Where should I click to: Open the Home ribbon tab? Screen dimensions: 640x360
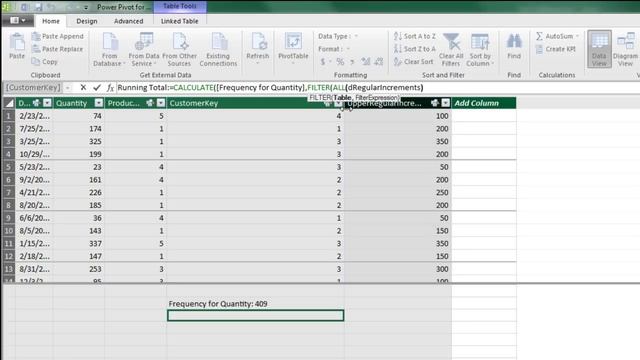(x=51, y=21)
